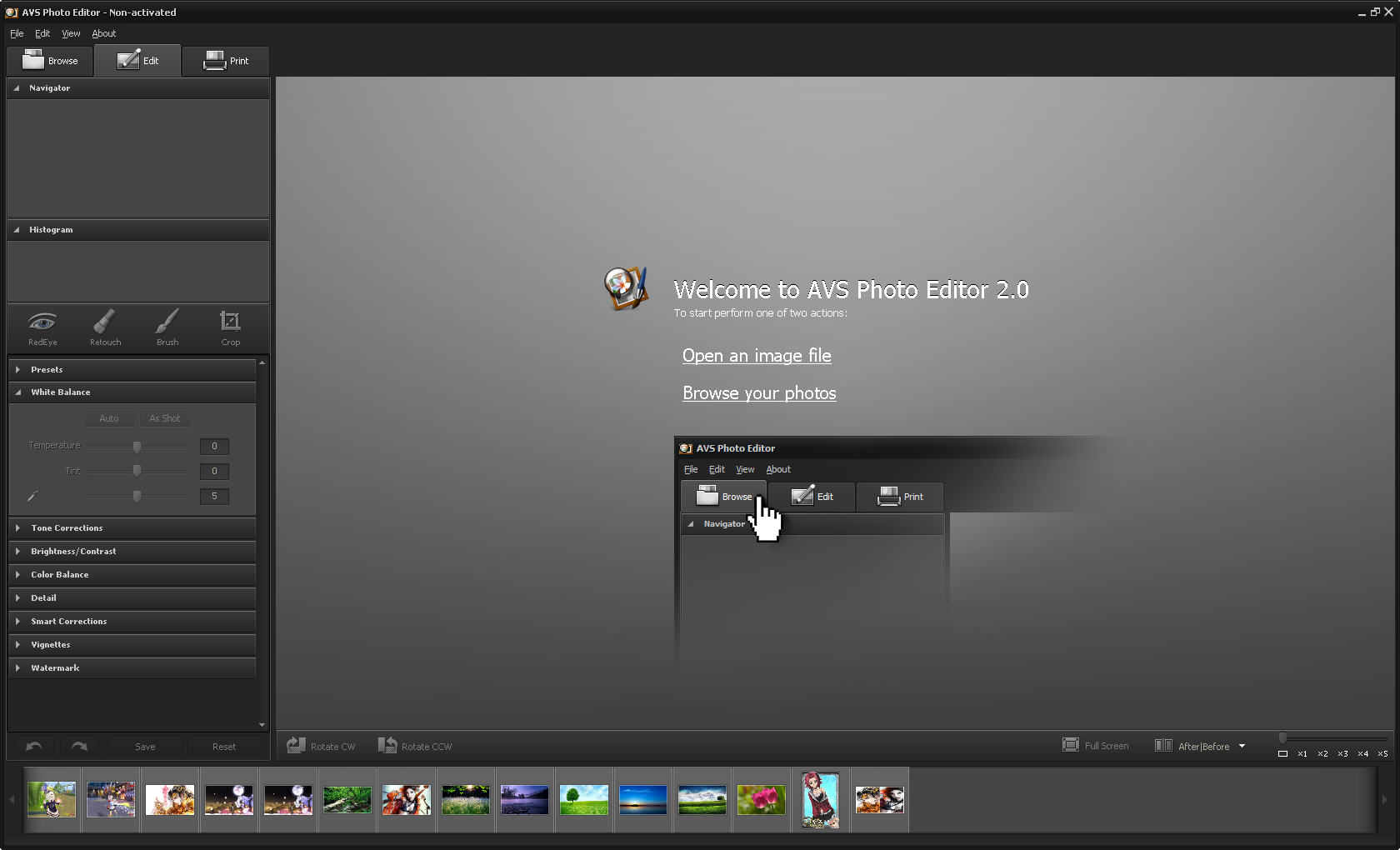
Task: Rotate image counter-clockwise
Action: pyautogui.click(x=414, y=746)
